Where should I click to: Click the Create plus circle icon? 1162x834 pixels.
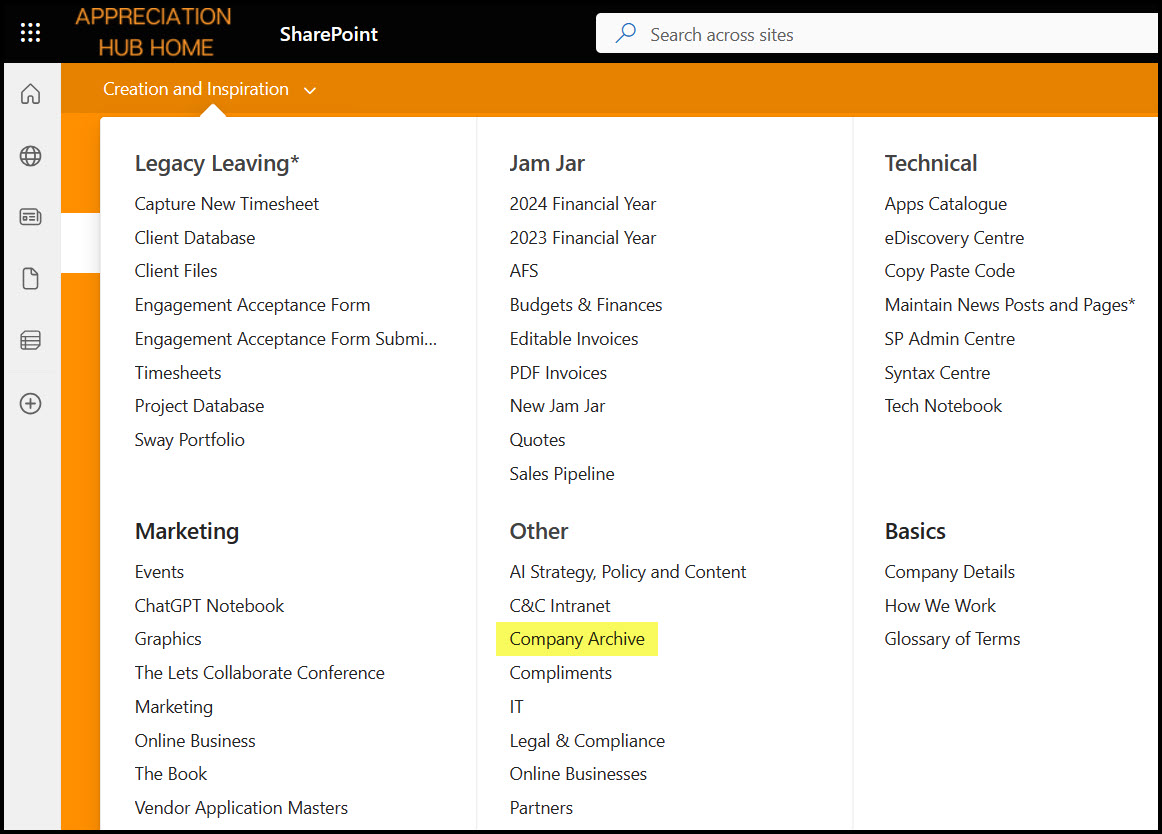tap(31, 404)
